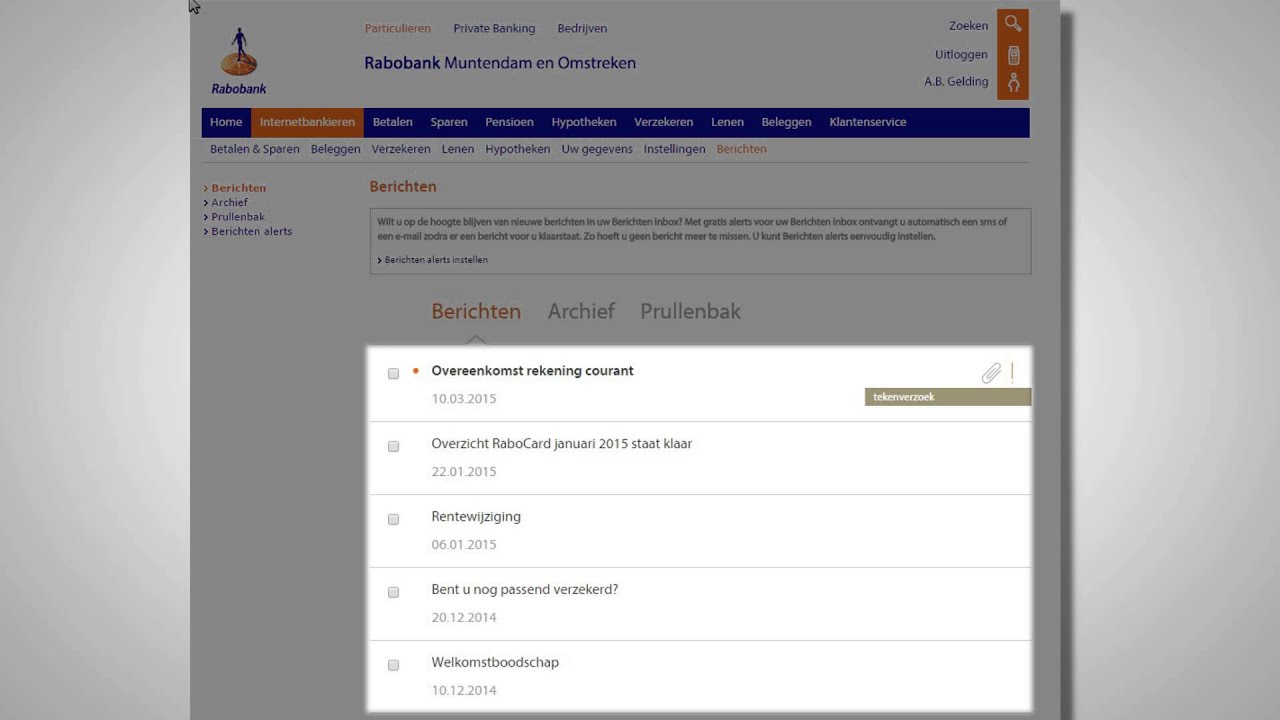This screenshot has width=1280, height=720.
Task: Open the search magnifier icon
Action: [x=1013, y=23]
